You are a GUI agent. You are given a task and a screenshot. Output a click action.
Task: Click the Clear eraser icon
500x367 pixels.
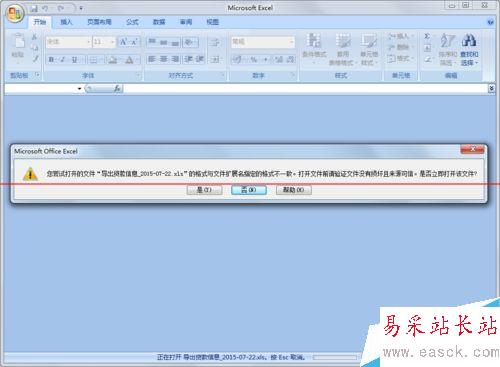(428, 59)
